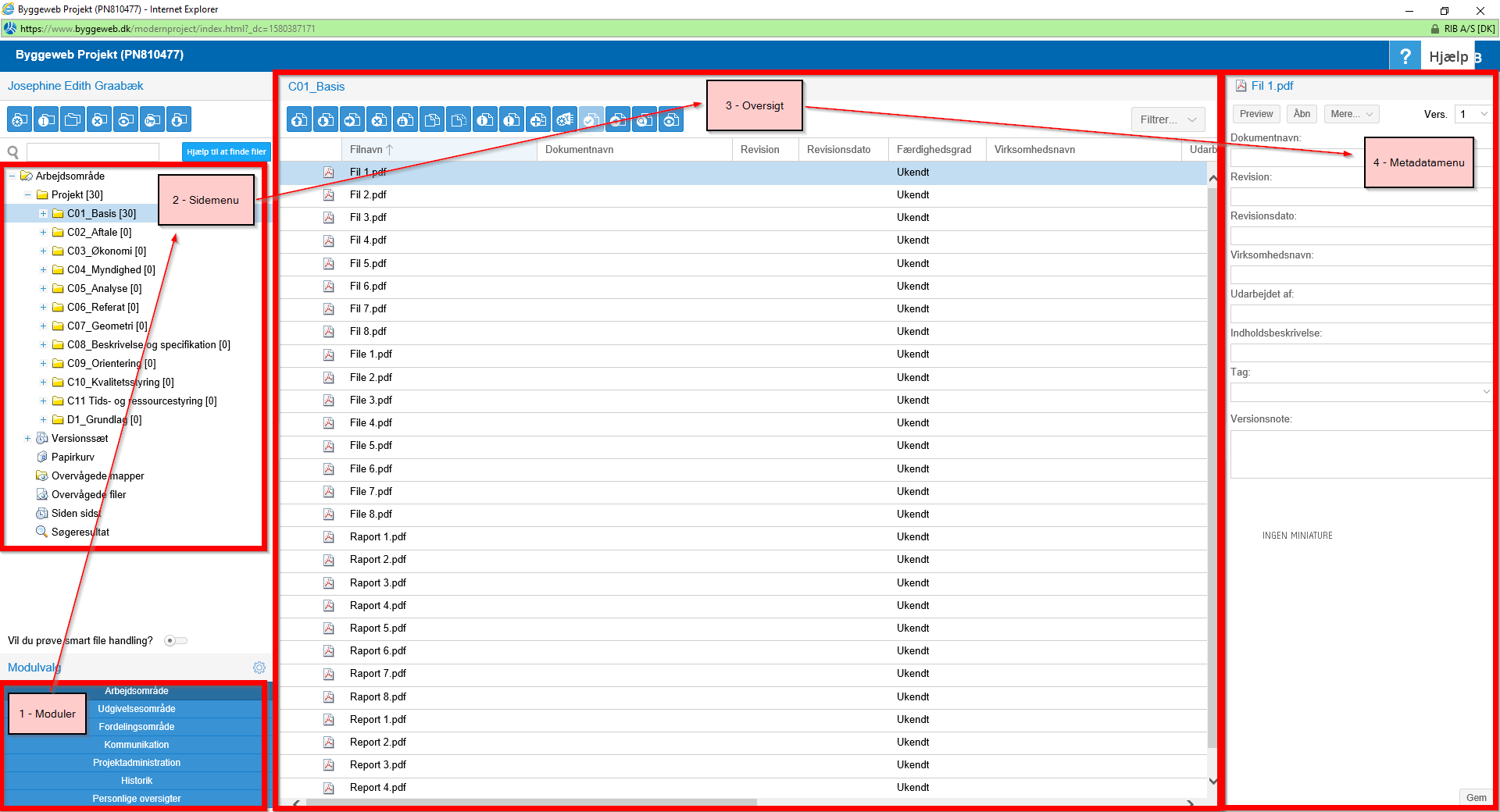Click 'Hjælp til at finde filer' button

point(226,151)
